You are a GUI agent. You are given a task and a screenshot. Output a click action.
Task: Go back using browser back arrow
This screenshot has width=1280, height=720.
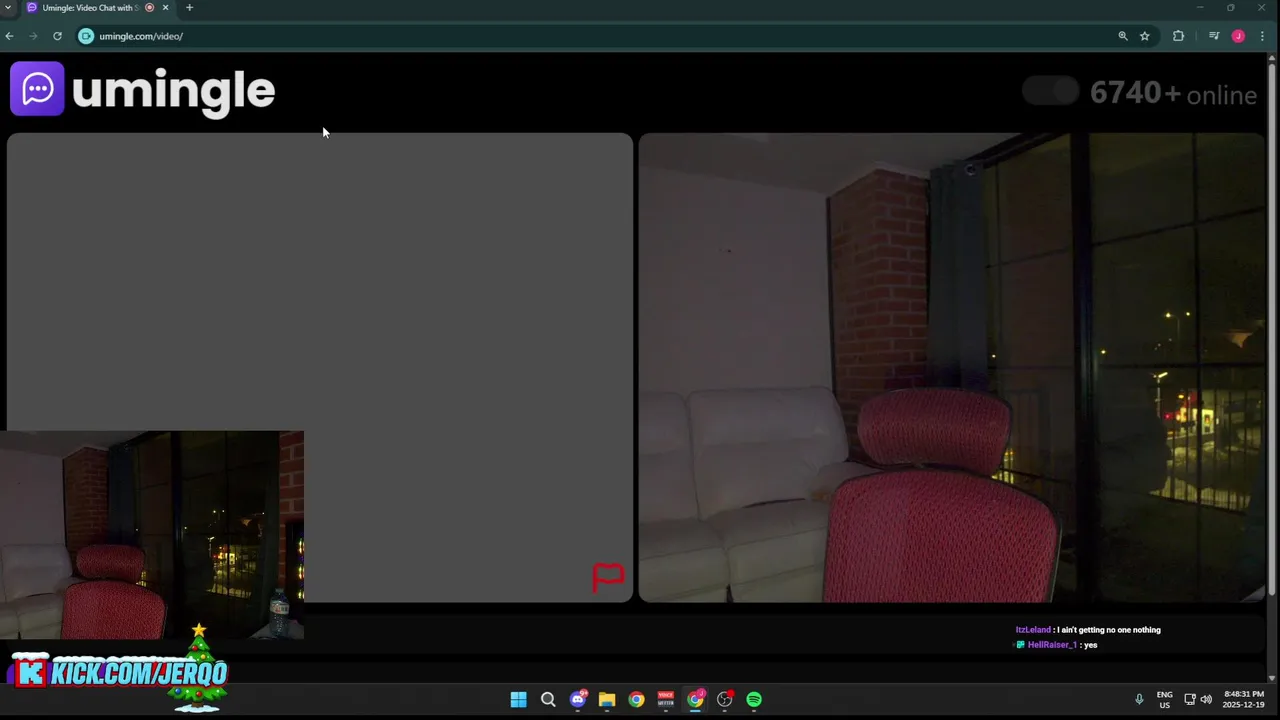click(9, 36)
